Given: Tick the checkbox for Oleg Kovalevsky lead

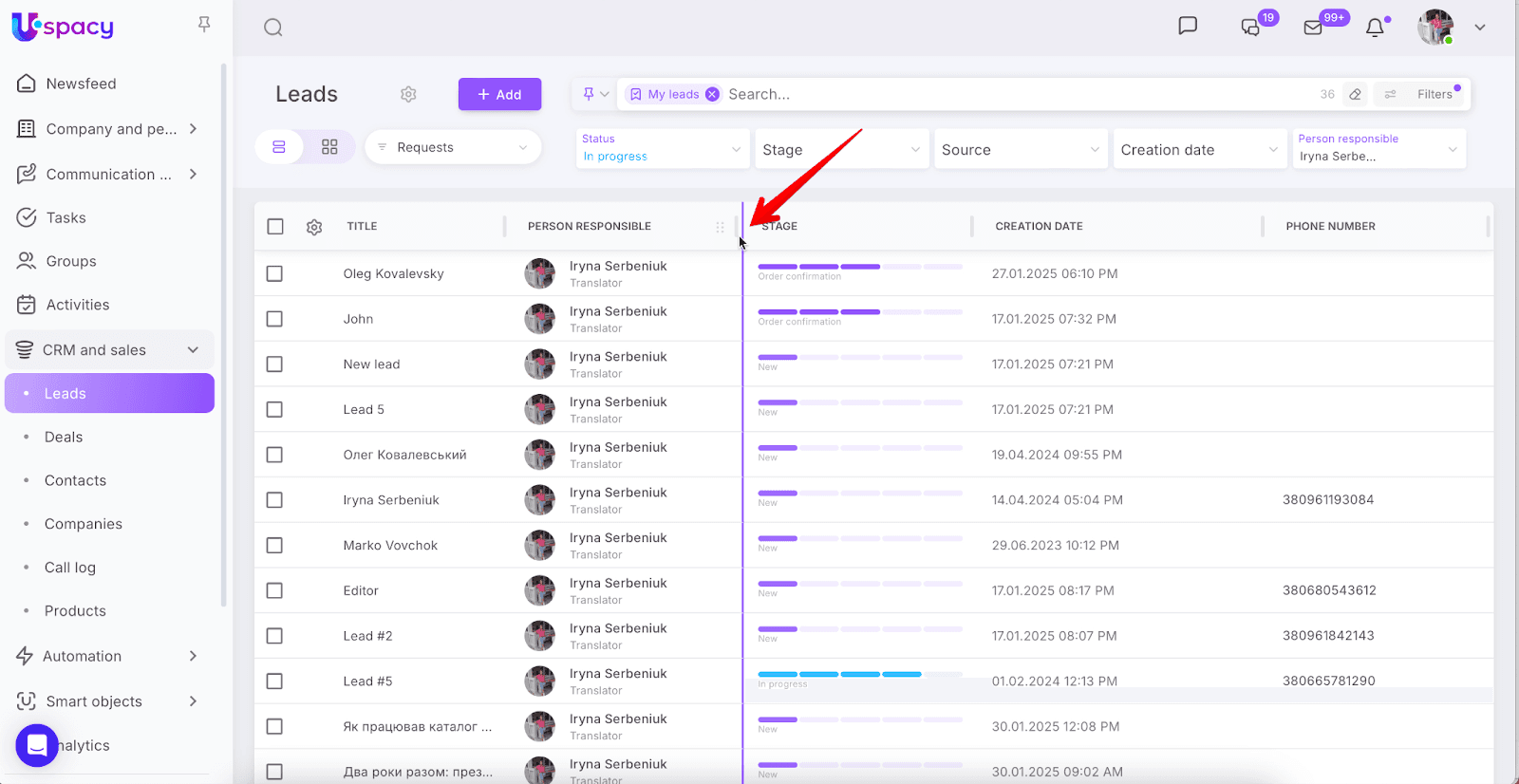Looking at the screenshot, I should (x=275, y=273).
